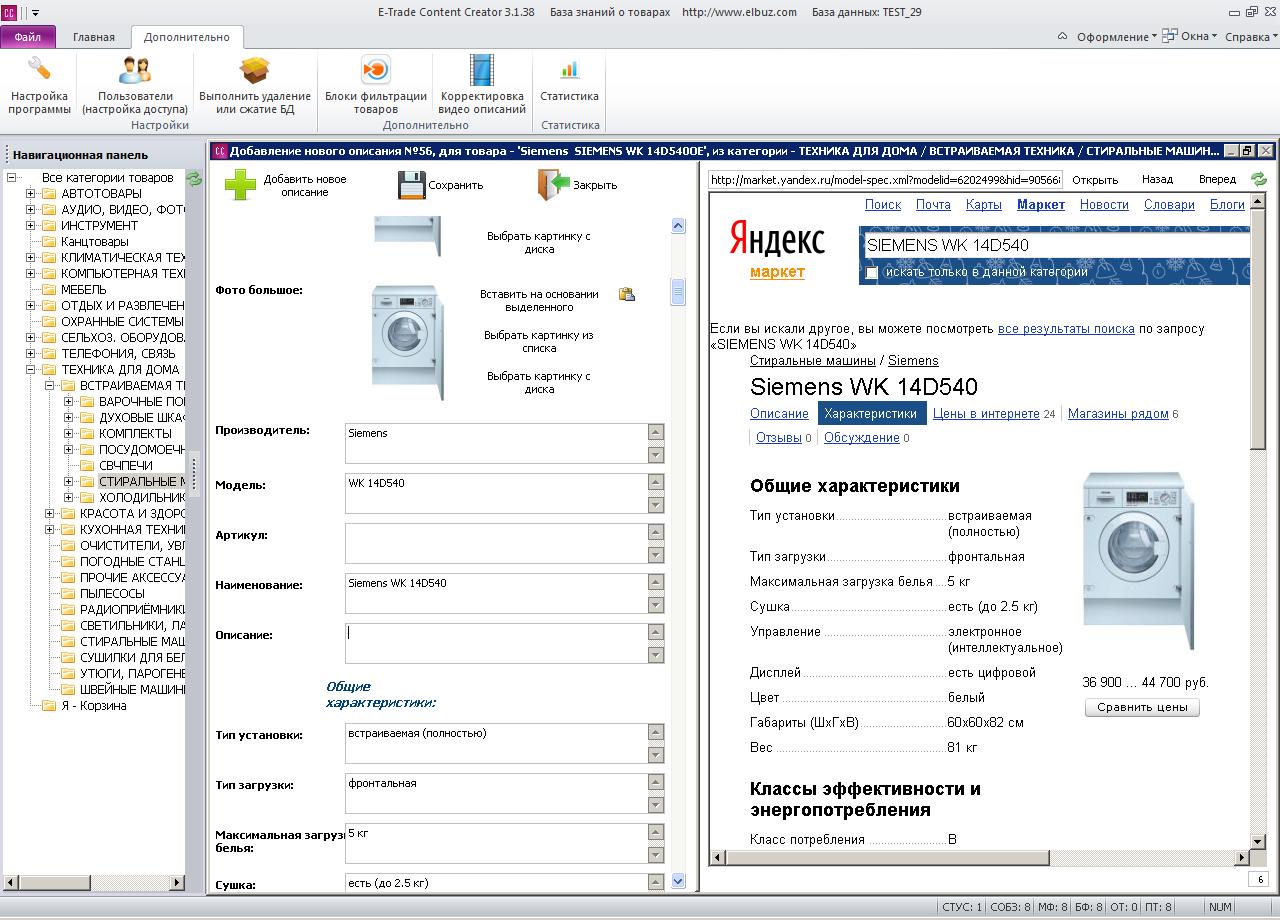Open Маркет link in Yandex top navigation
The height and width of the screenshot is (920, 1280).
pos(1041,204)
